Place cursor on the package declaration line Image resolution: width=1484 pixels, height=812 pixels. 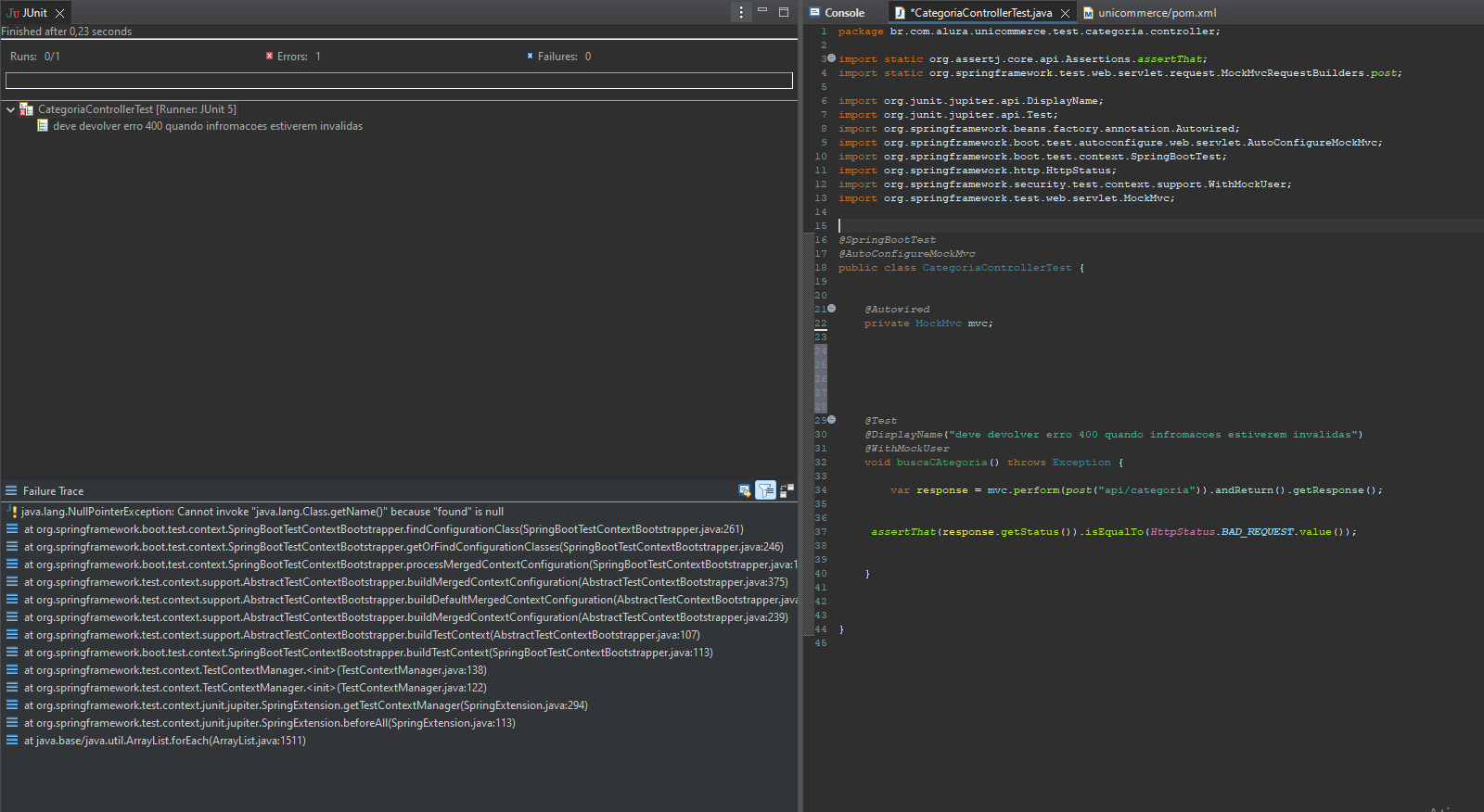tap(1030, 32)
